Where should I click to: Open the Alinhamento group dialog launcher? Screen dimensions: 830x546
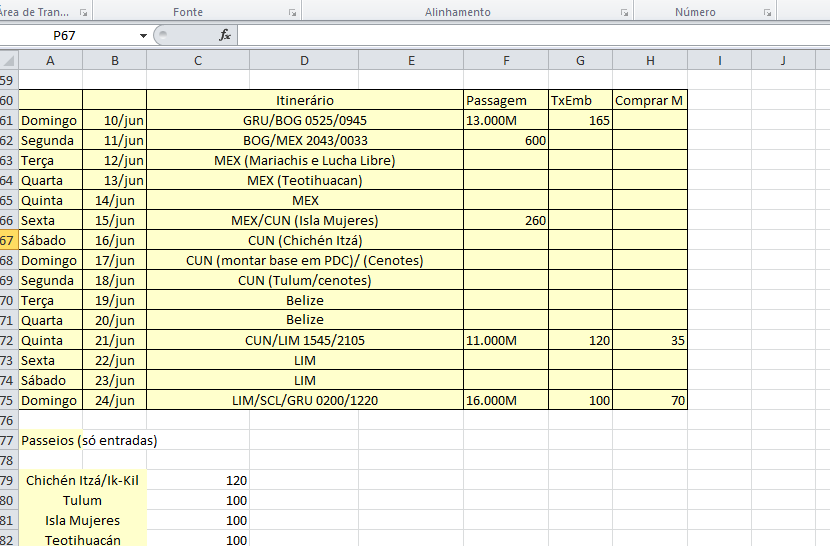pyautogui.click(x=624, y=13)
